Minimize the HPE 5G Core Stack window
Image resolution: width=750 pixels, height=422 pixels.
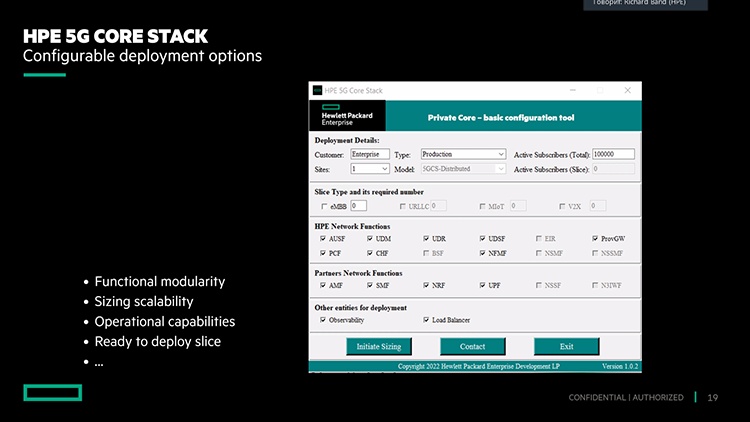click(x=573, y=90)
